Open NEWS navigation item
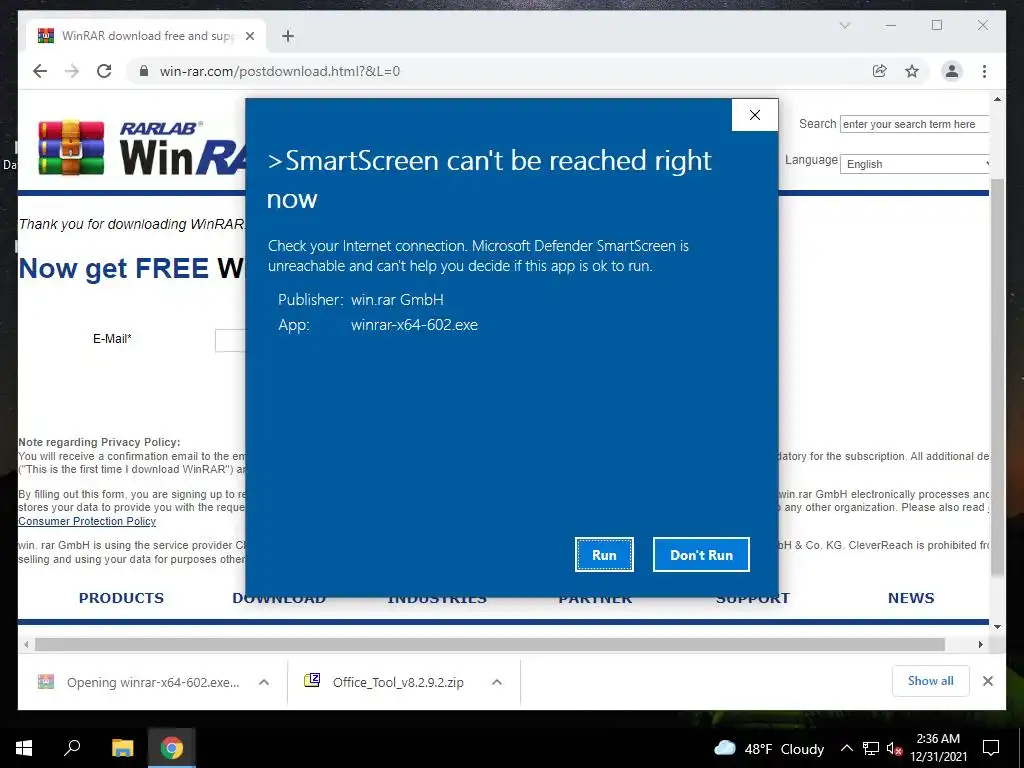Screen dimensions: 1024x768 911,598
